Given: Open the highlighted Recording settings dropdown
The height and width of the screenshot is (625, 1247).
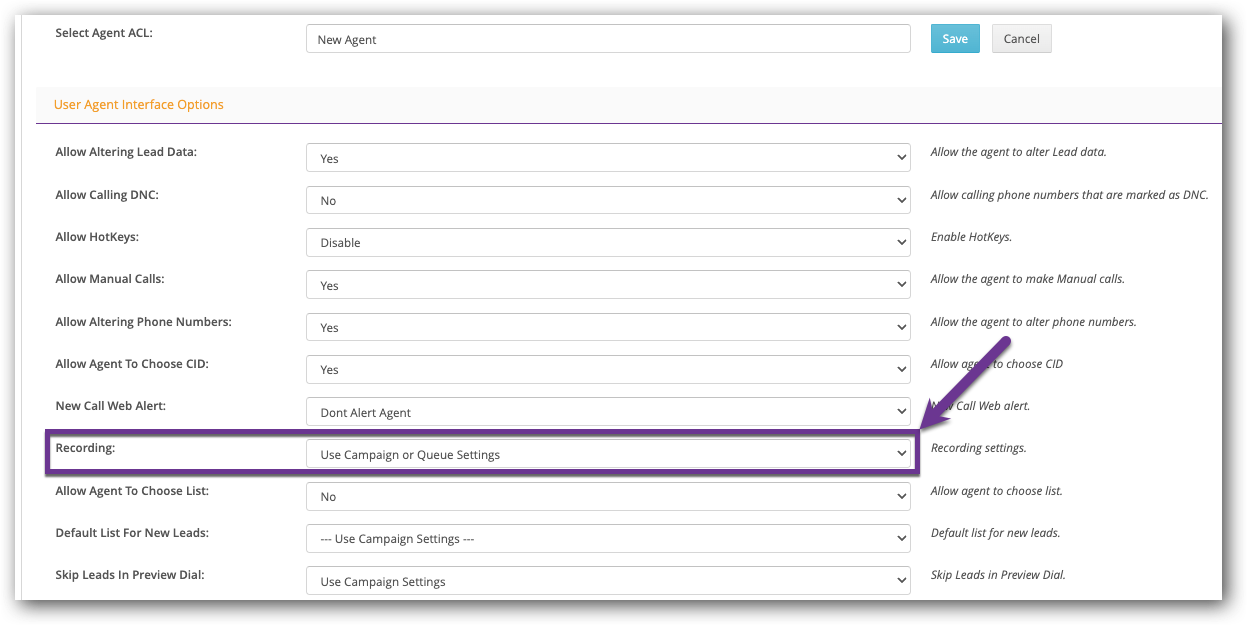Looking at the screenshot, I should click(x=607, y=453).
